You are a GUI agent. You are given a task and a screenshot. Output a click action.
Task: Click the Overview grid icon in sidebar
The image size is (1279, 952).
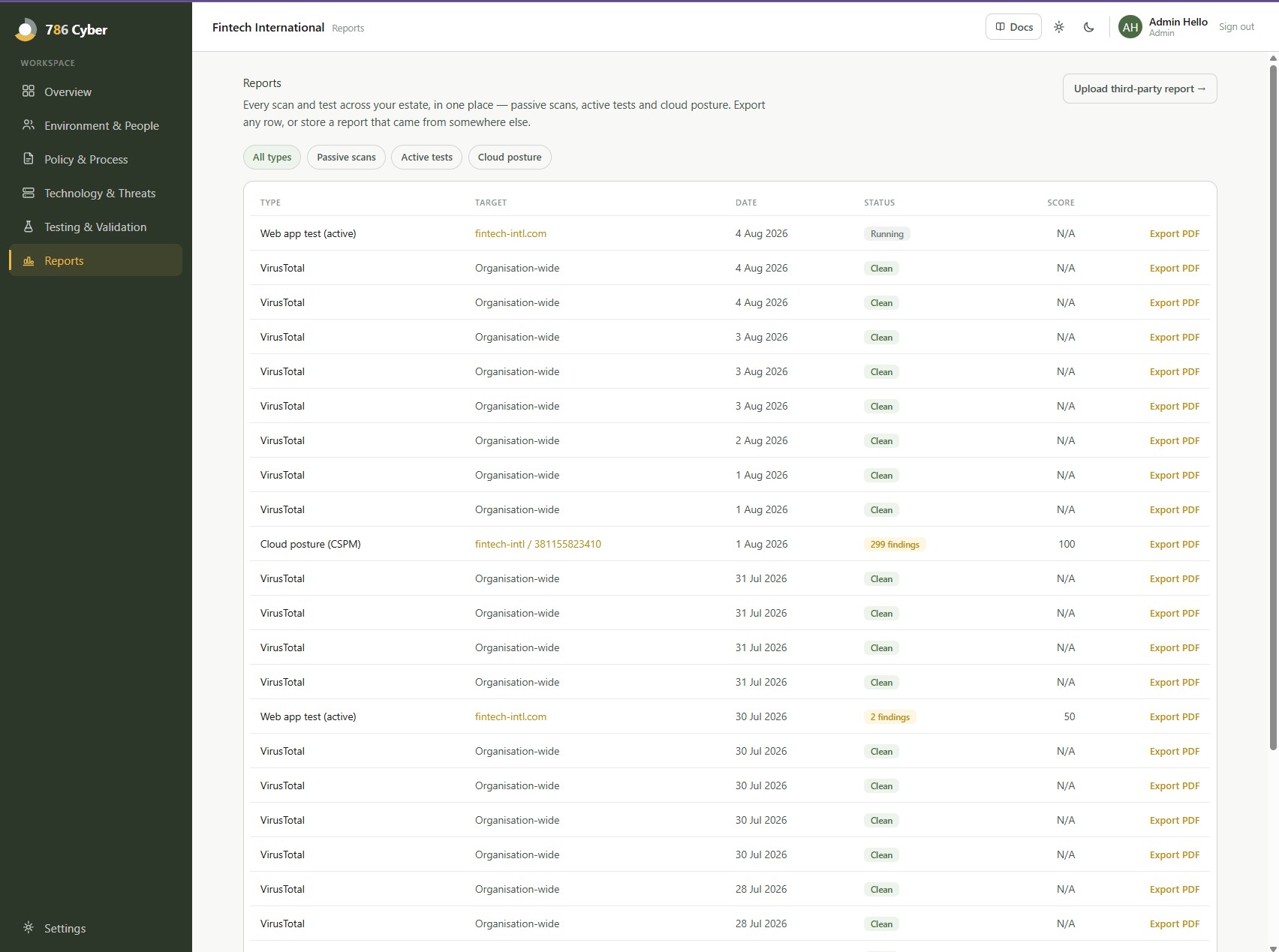coord(29,91)
